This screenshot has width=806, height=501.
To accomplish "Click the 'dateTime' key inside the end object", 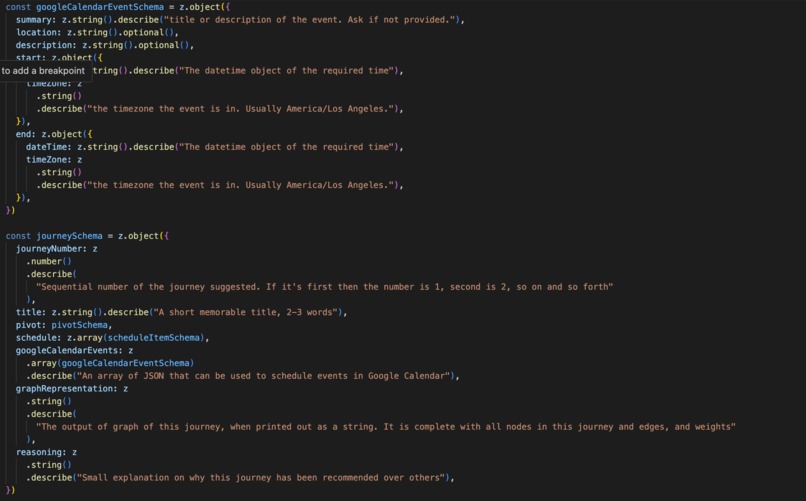I will point(47,147).
